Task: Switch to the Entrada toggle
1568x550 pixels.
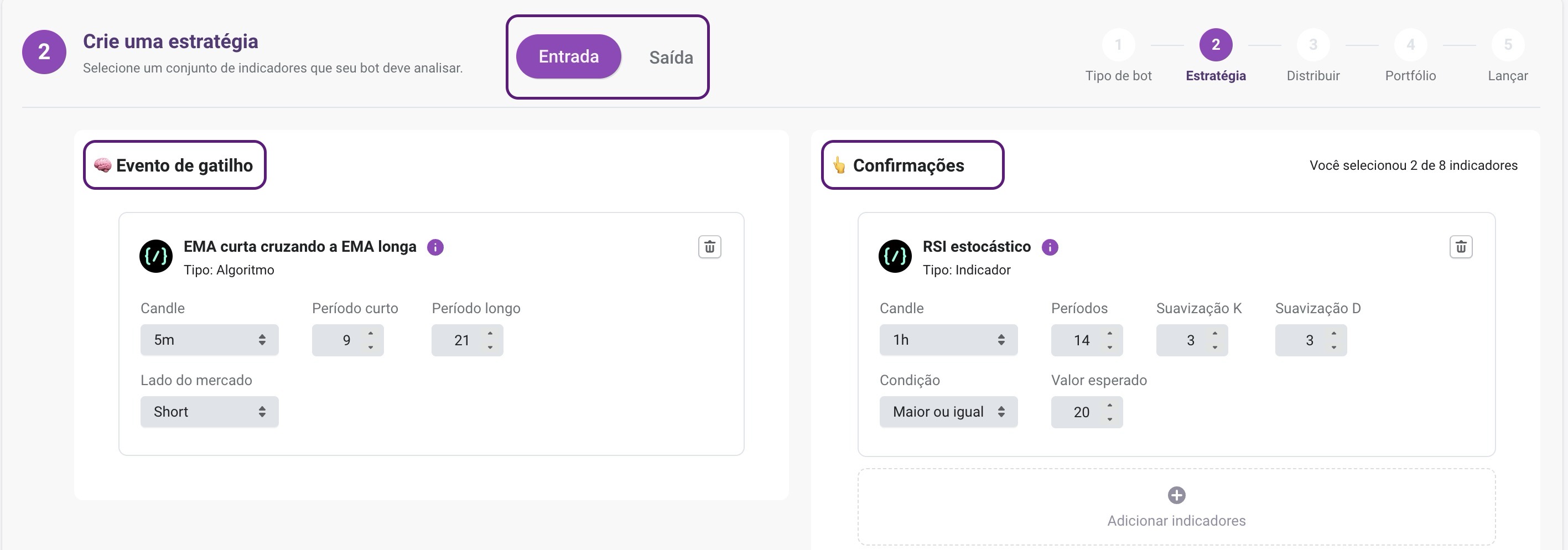Action: tap(569, 56)
